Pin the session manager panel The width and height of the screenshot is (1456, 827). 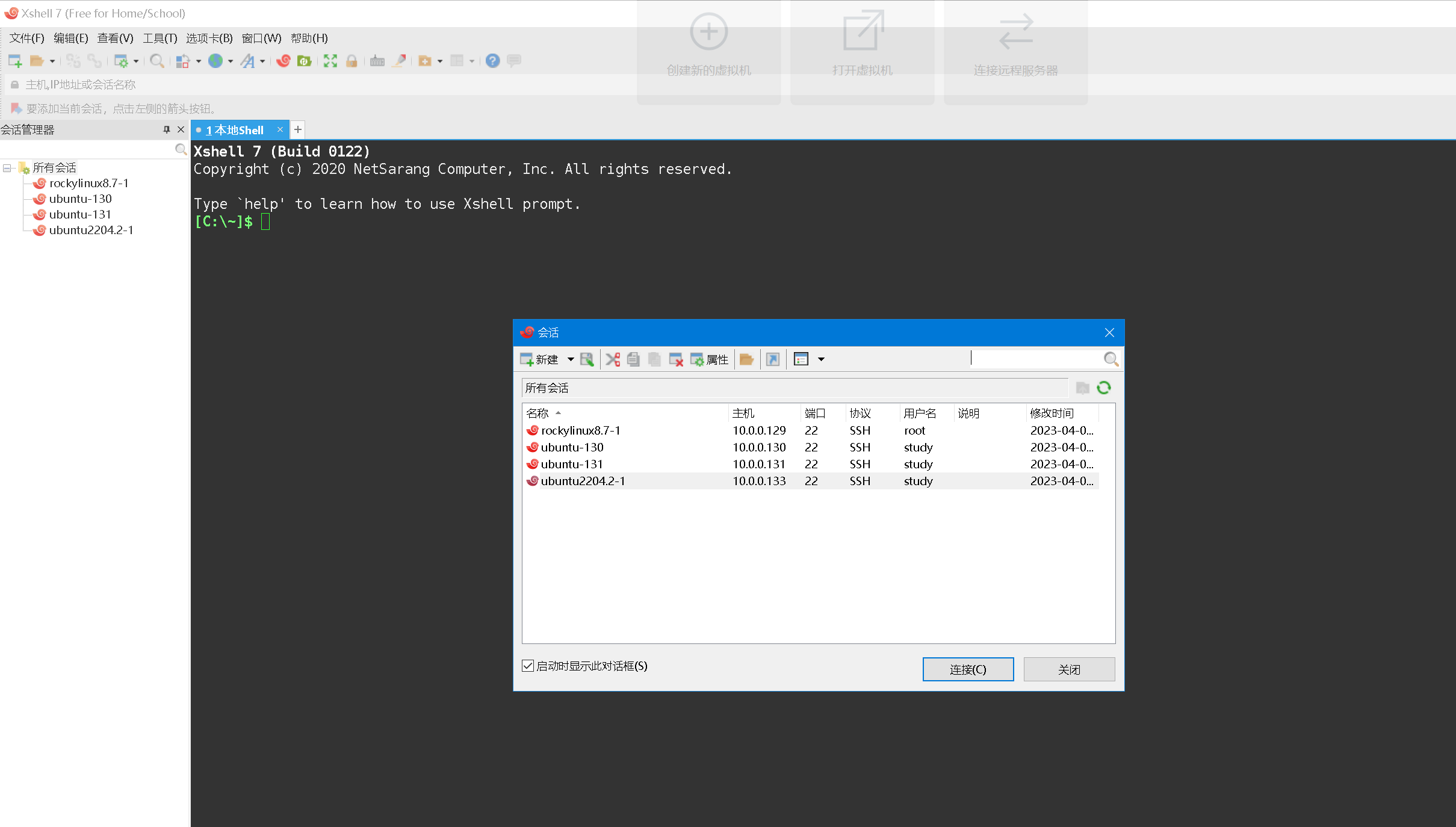167,129
